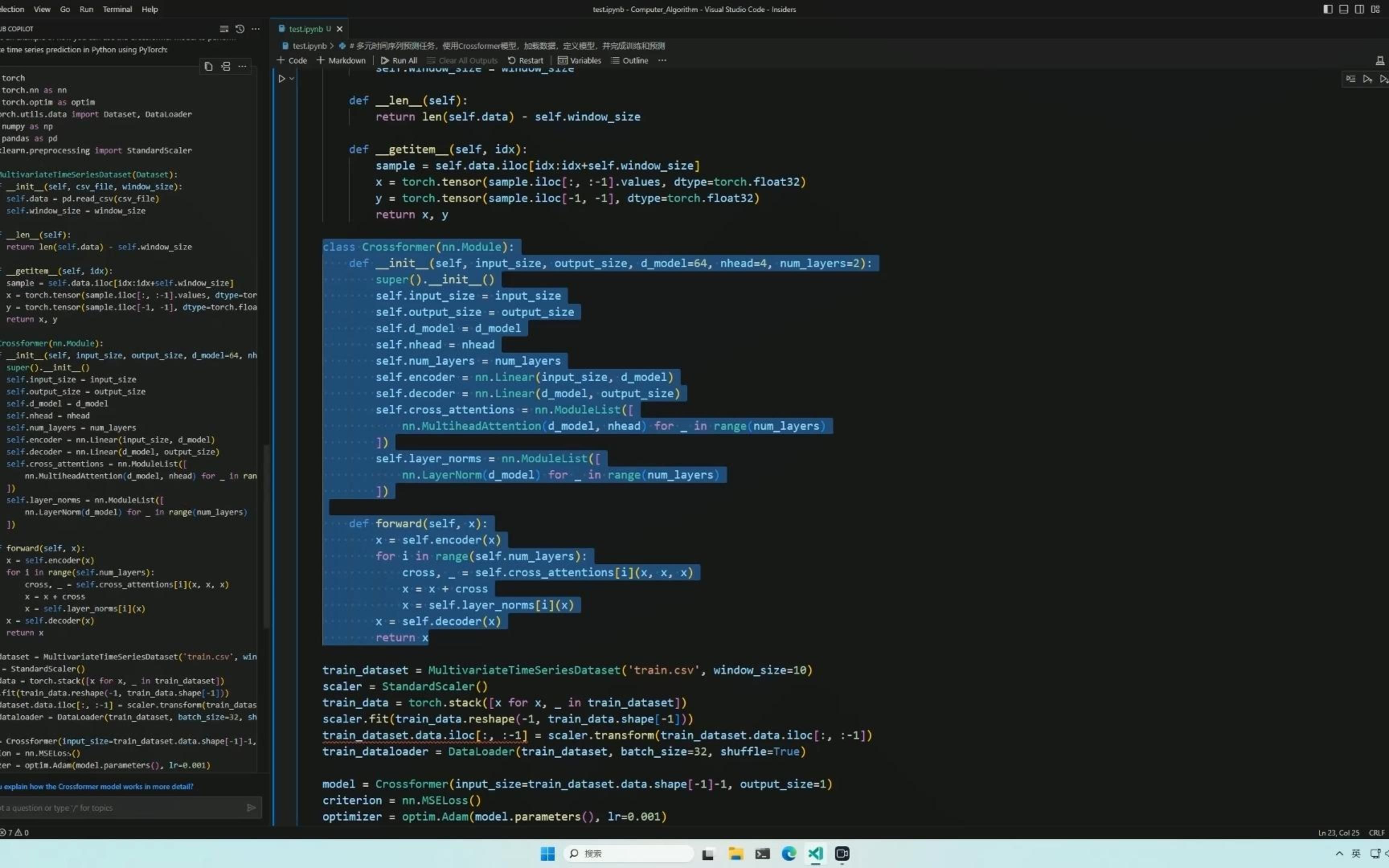Add a new Markdown cell
The height and width of the screenshot is (868, 1389).
pyautogui.click(x=341, y=60)
